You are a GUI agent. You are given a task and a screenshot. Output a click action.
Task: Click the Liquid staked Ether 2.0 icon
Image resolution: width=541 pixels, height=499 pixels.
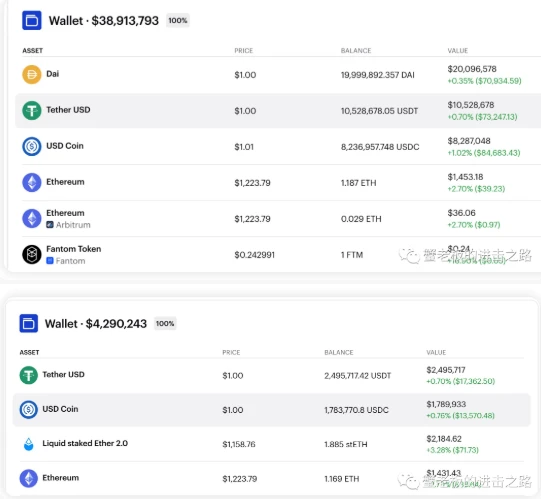coord(29,444)
